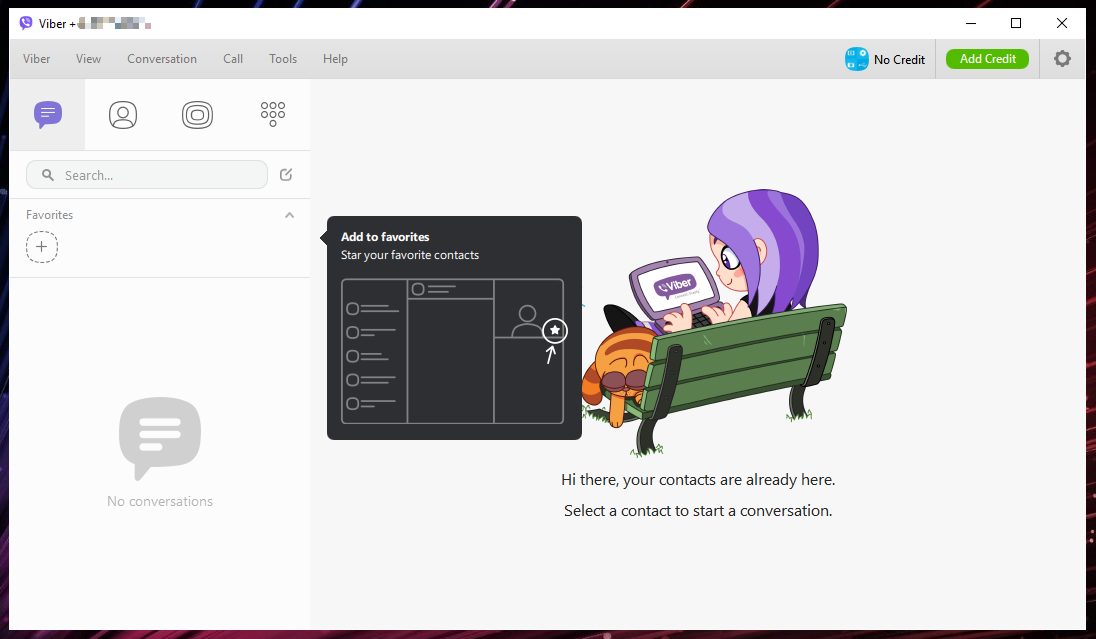Open the Viber menu
This screenshot has height=639, width=1096.
coord(36,59)
